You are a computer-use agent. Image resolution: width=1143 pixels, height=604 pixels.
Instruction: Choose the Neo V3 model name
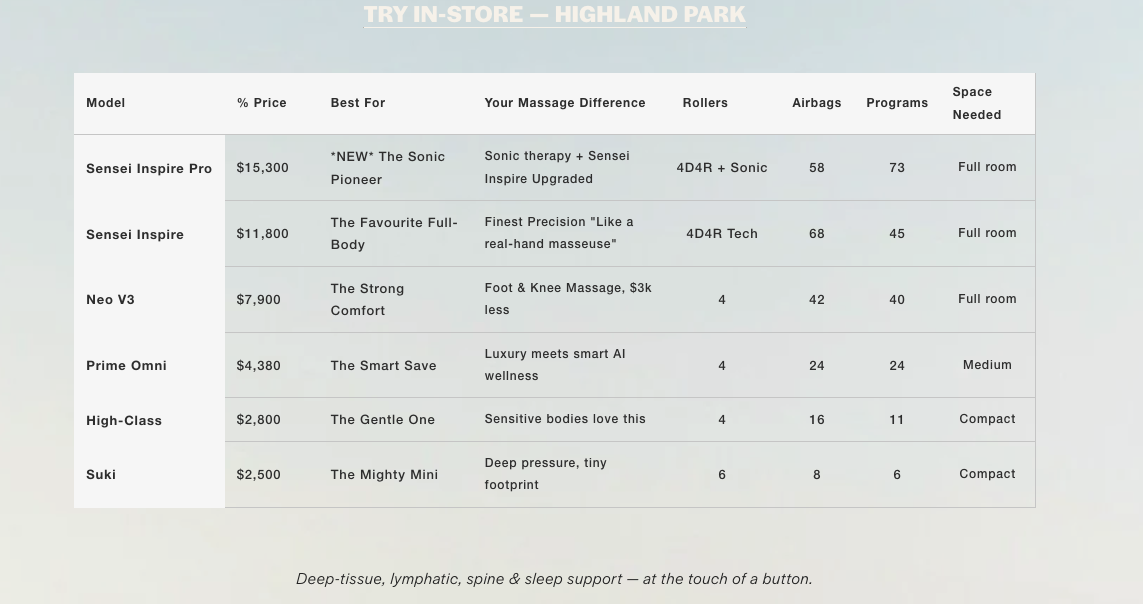click(x=110, y=299)
